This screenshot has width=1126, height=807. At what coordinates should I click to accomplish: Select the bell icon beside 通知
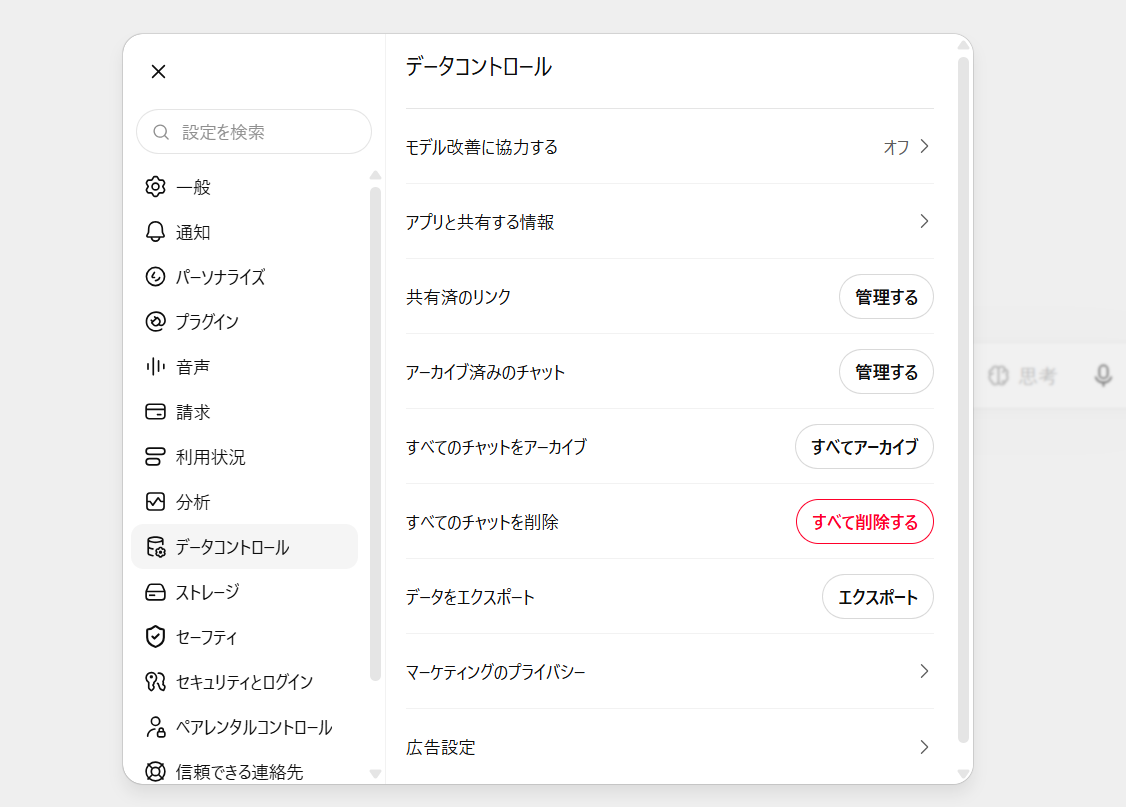coord(155,232)
